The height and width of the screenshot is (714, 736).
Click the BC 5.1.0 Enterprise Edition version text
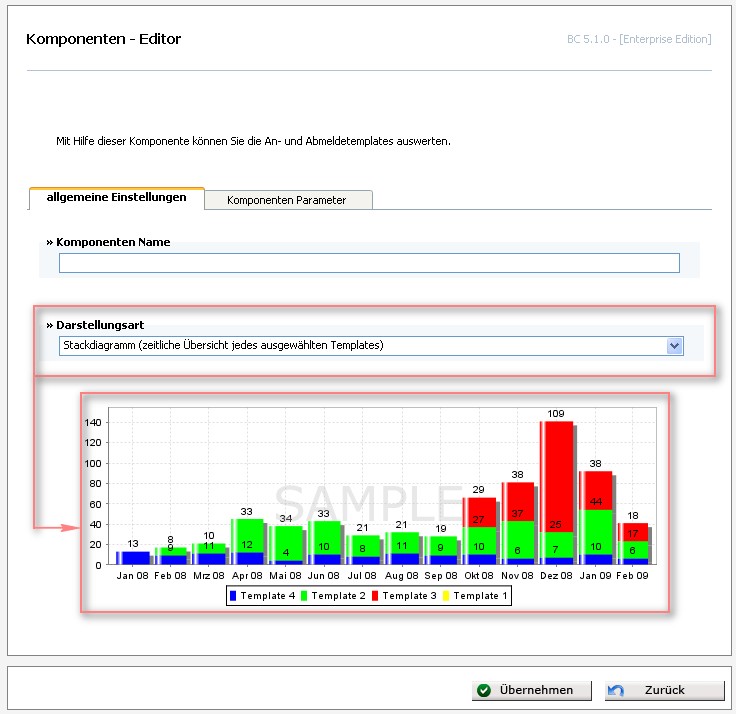[x=639, y=39]
